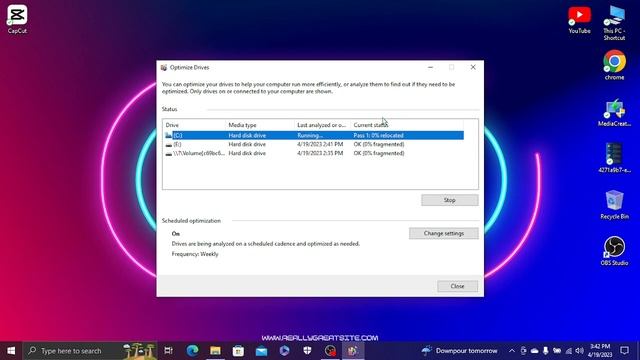
Task: Open Windows Security shield on taskbar
Action: tap(307, 351)
